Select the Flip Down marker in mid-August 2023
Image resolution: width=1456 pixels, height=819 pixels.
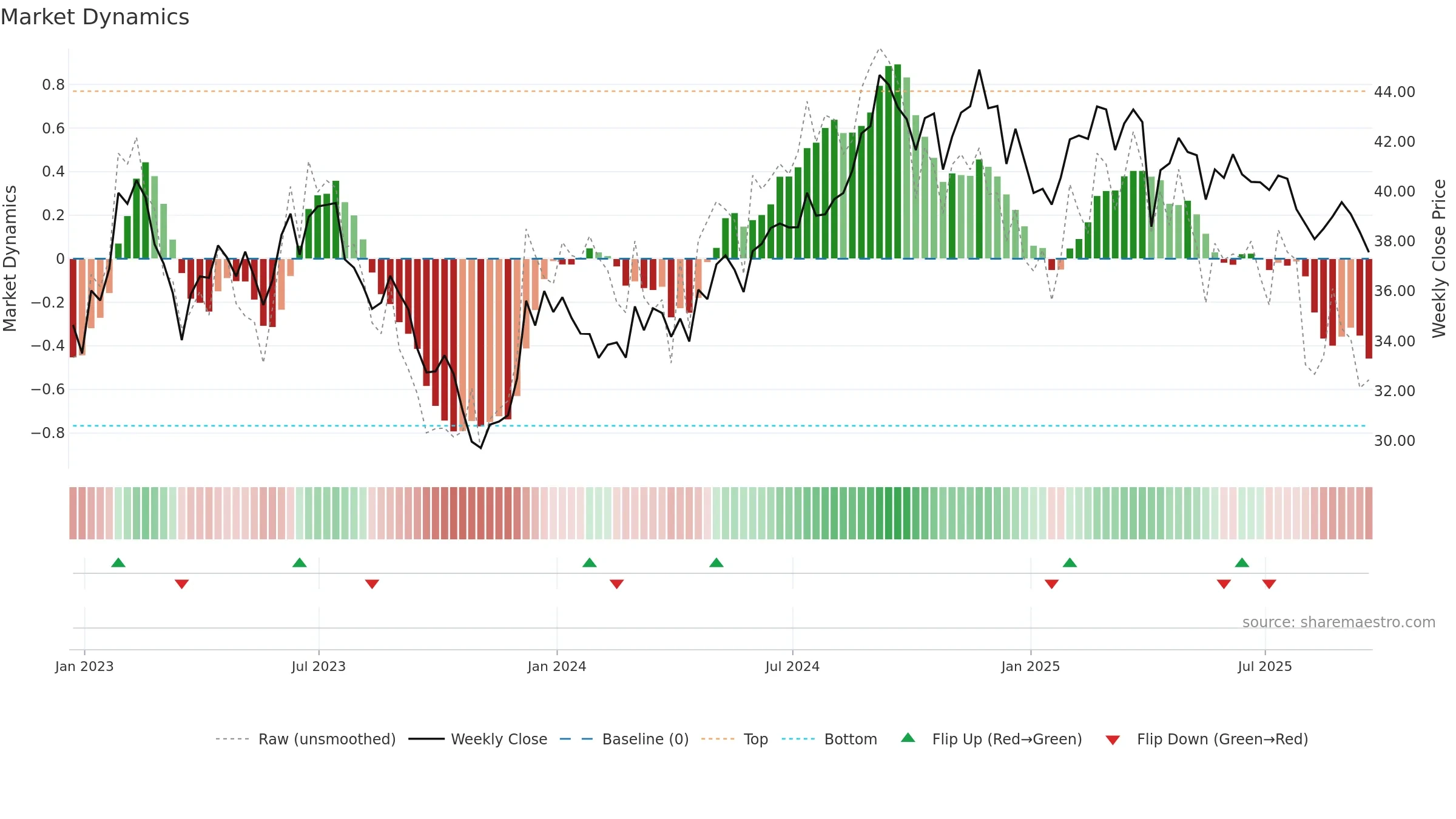[x=372, y=584]
